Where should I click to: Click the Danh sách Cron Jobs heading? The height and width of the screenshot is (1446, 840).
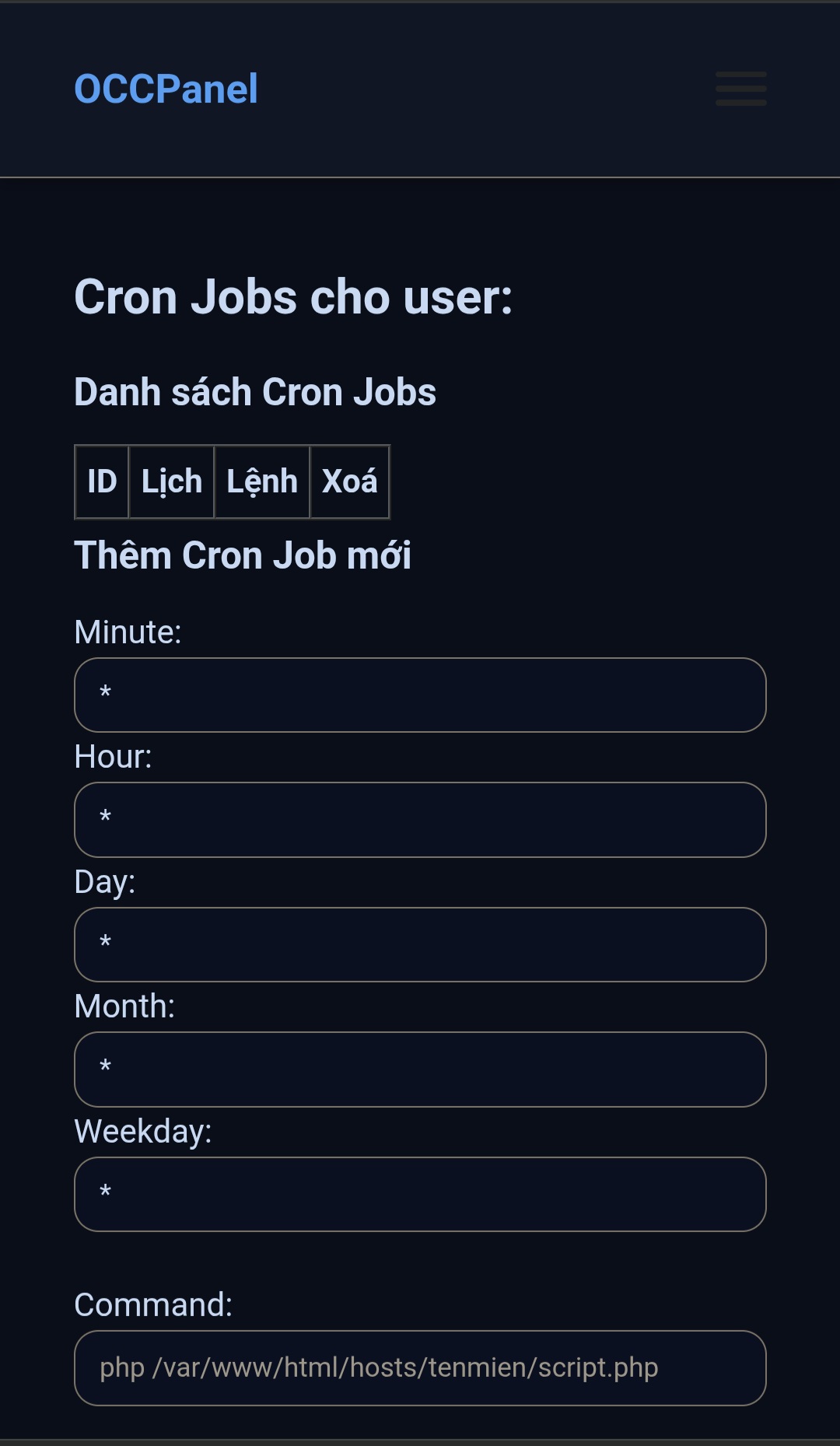point(255,392)
